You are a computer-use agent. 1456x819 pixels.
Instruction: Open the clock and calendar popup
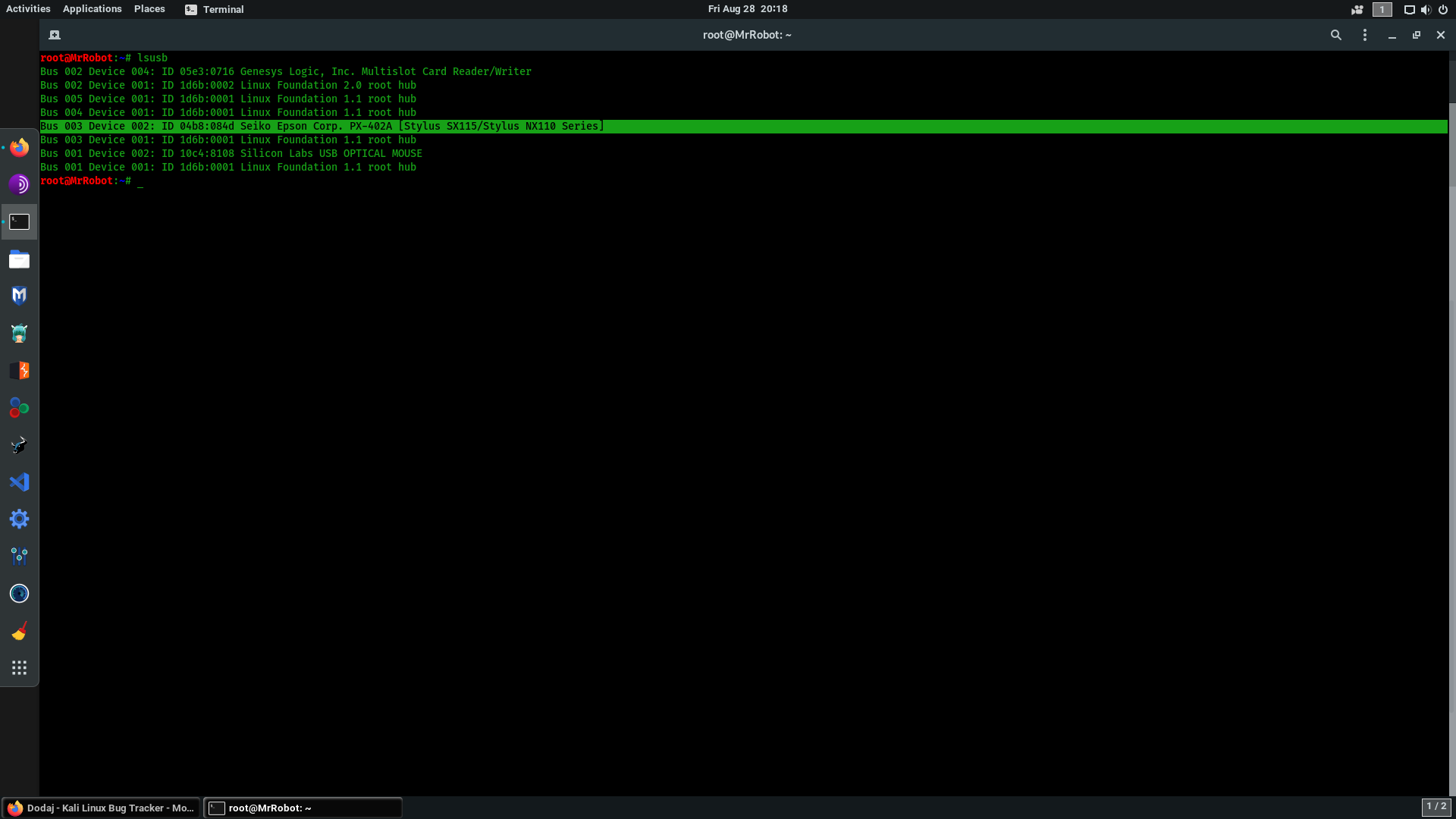coord(747,9)
